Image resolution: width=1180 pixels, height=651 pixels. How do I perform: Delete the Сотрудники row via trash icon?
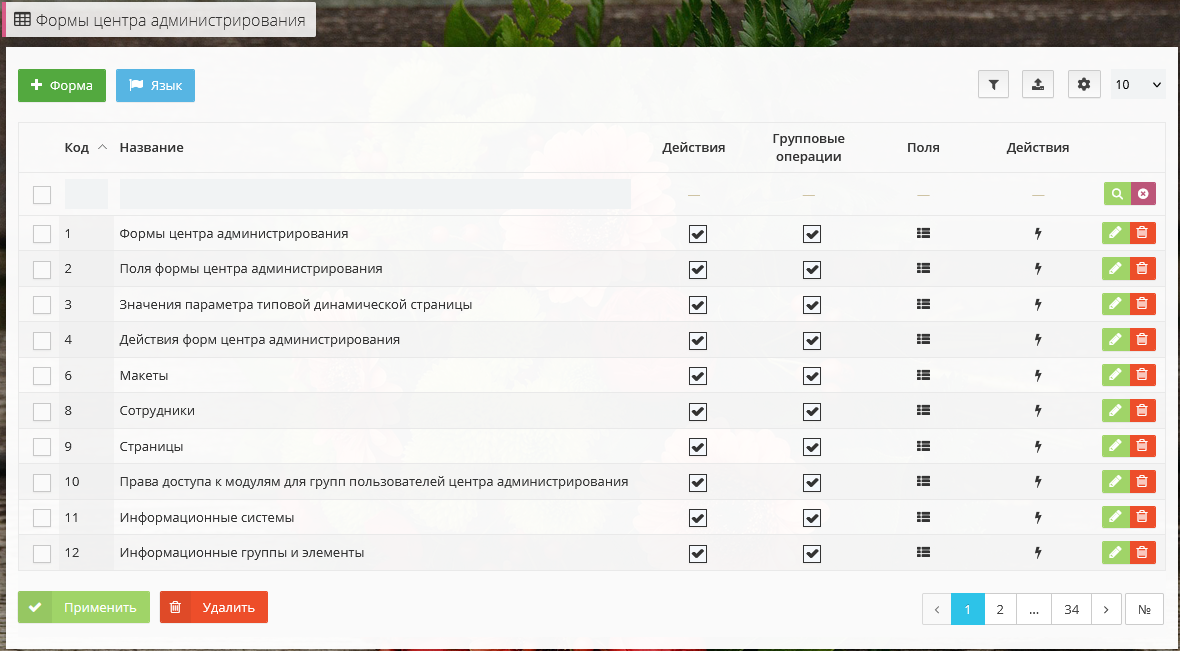click(x=1142, y=410)
